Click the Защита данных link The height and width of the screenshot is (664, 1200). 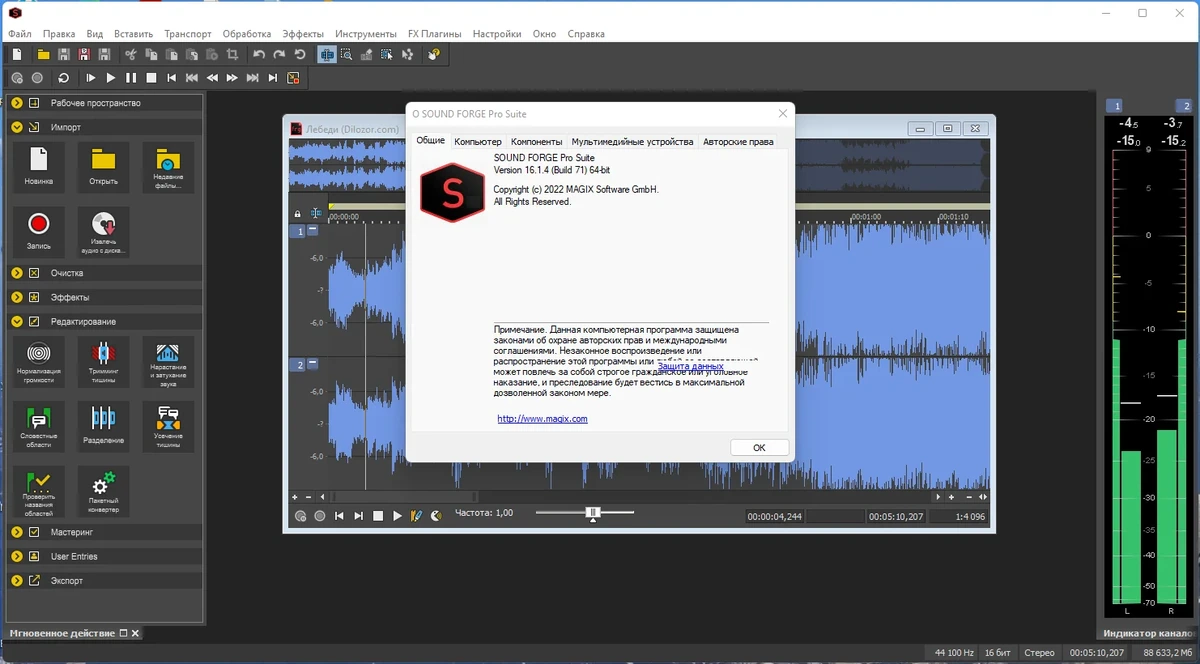click(x=690, y=367)
